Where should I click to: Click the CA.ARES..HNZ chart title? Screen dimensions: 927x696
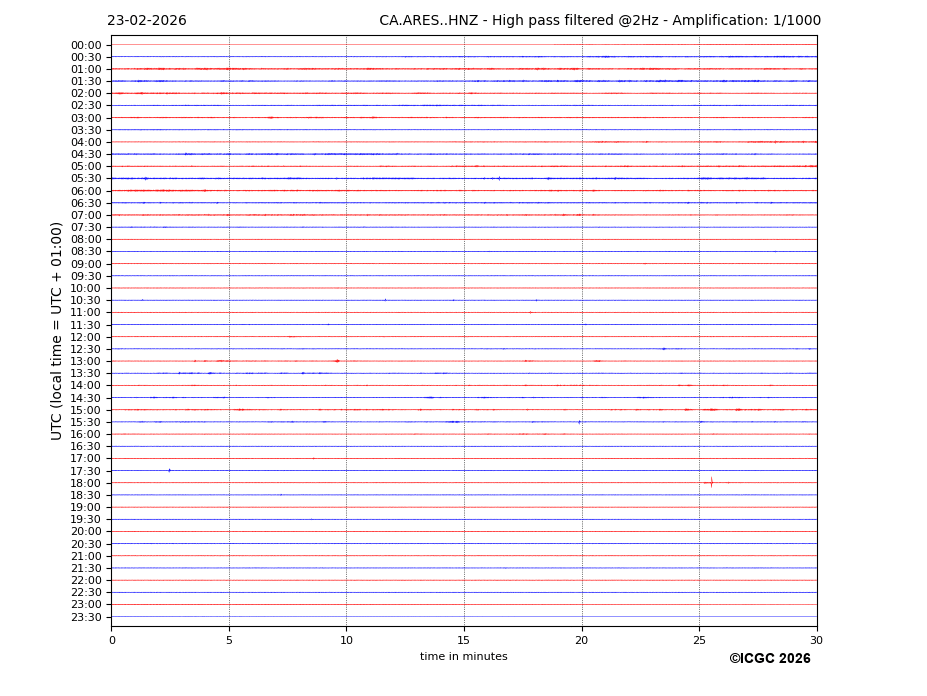[599, 21]
